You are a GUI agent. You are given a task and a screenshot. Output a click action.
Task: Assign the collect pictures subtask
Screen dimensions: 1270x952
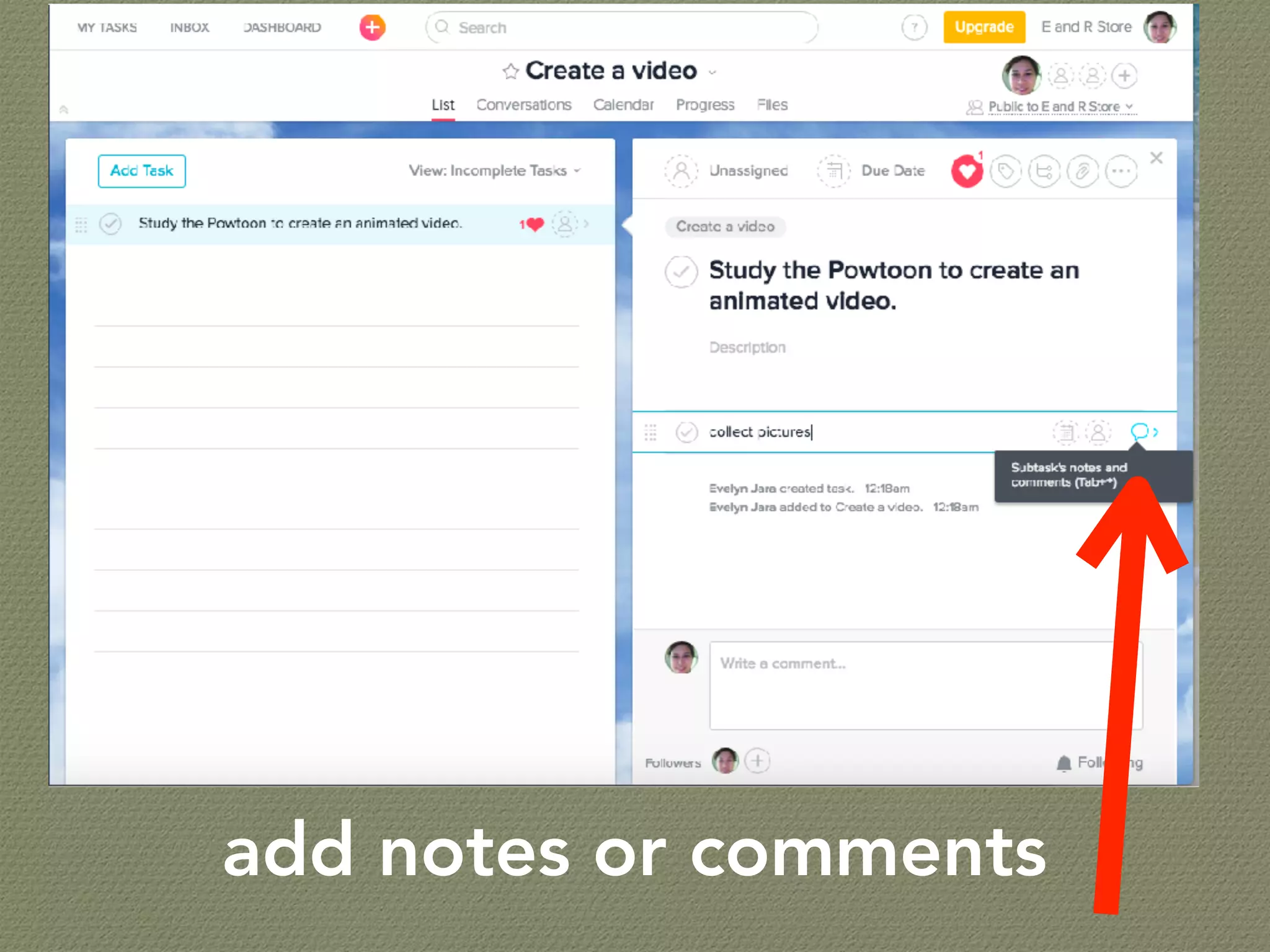coord(1098,432)
